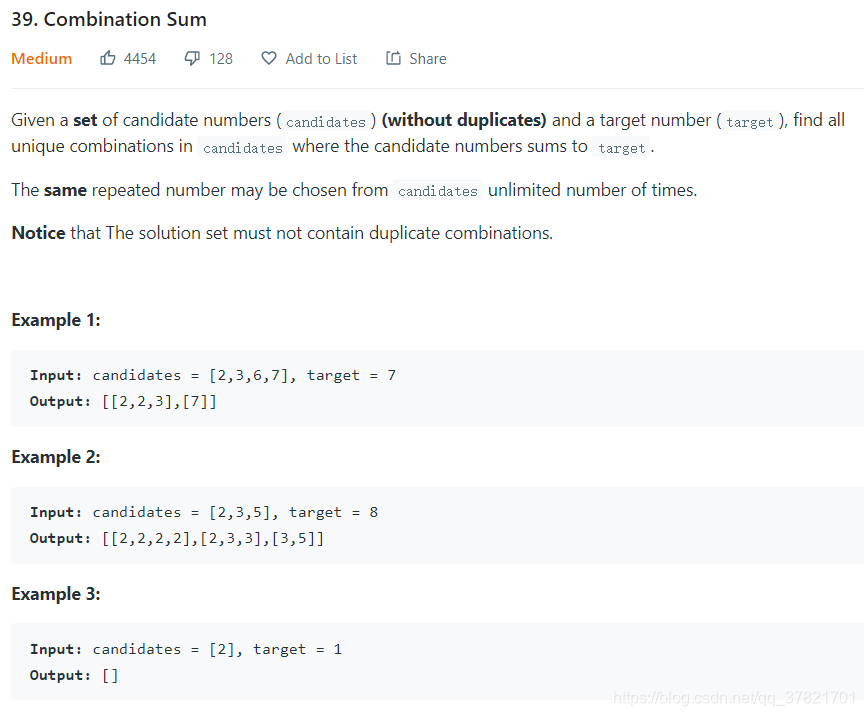864x716 pixels.
Task: Click the Share label
Action: 428,58
